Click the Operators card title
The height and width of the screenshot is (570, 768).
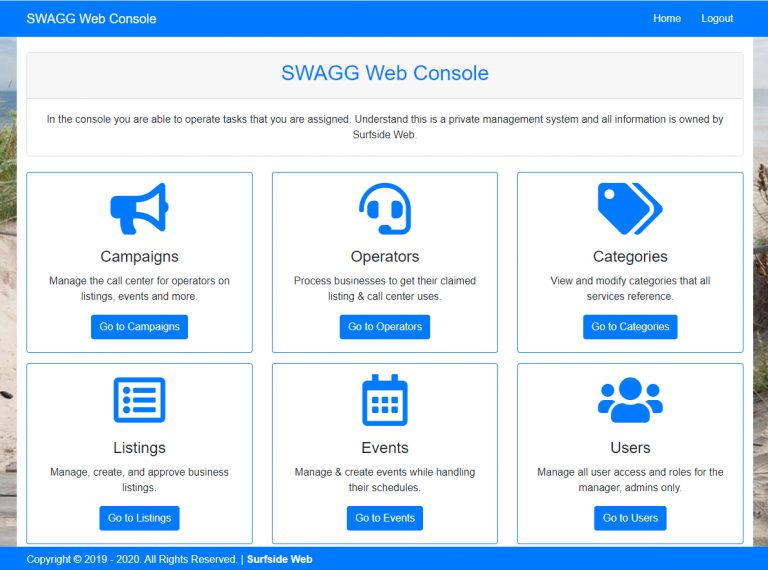click(x=384, y=257)
